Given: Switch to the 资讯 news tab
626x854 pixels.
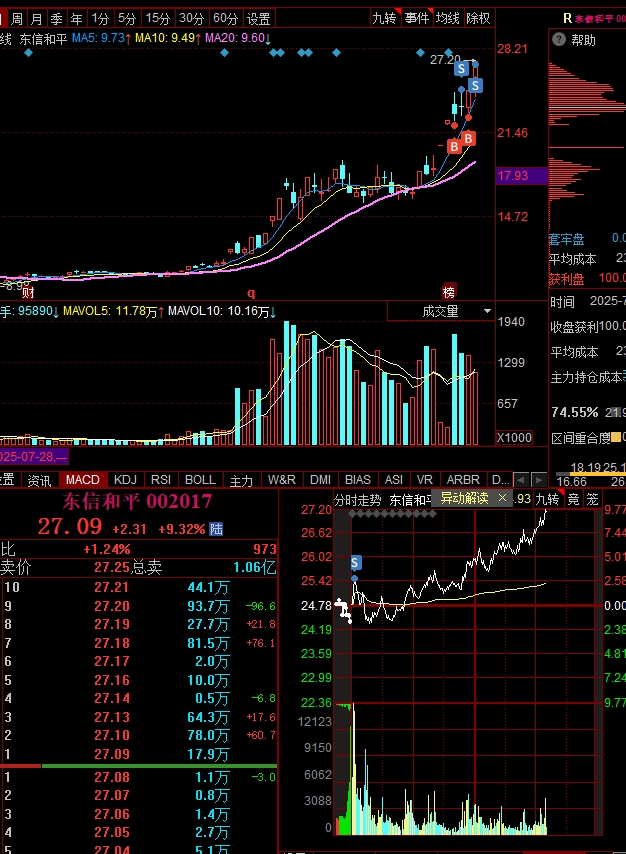Looking at the screenshot, I should click(x=39, y=480).
